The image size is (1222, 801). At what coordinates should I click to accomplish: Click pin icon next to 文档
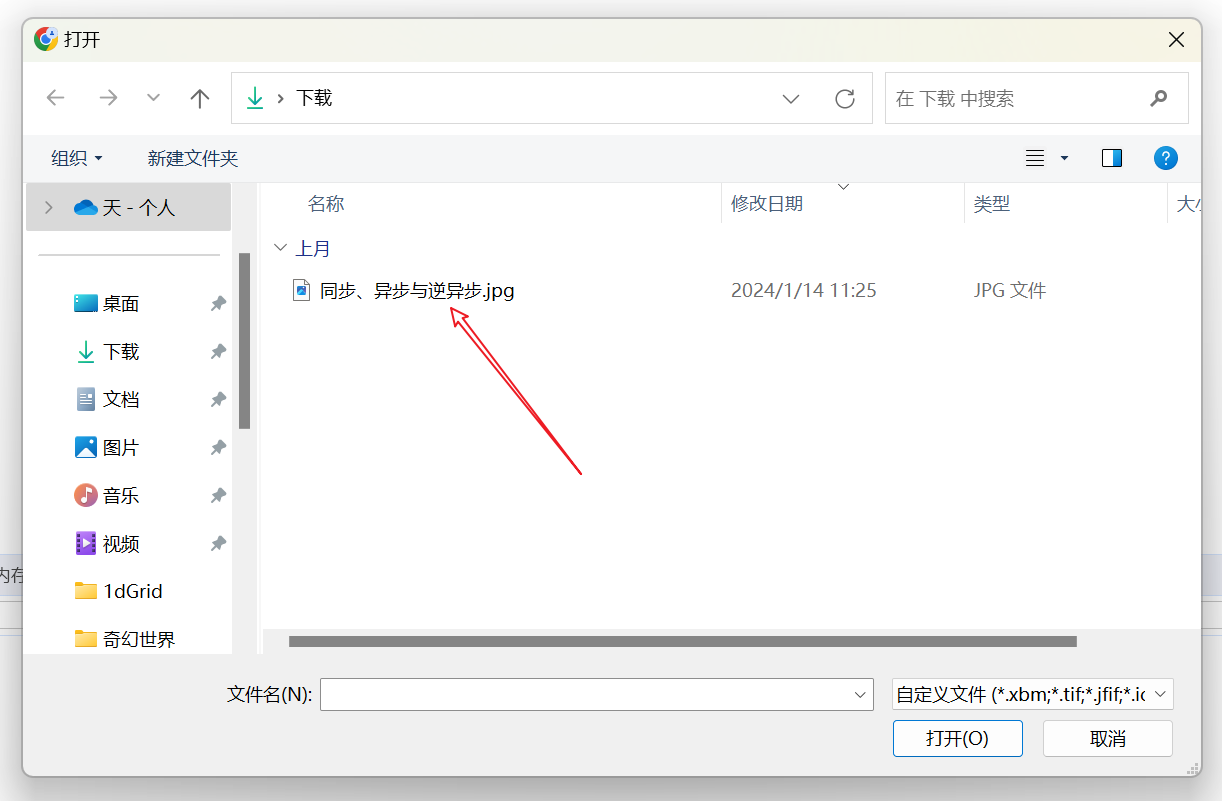pos(218,399)
